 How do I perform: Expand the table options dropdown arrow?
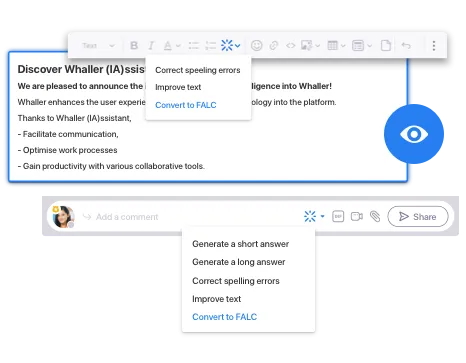[343, 46]
